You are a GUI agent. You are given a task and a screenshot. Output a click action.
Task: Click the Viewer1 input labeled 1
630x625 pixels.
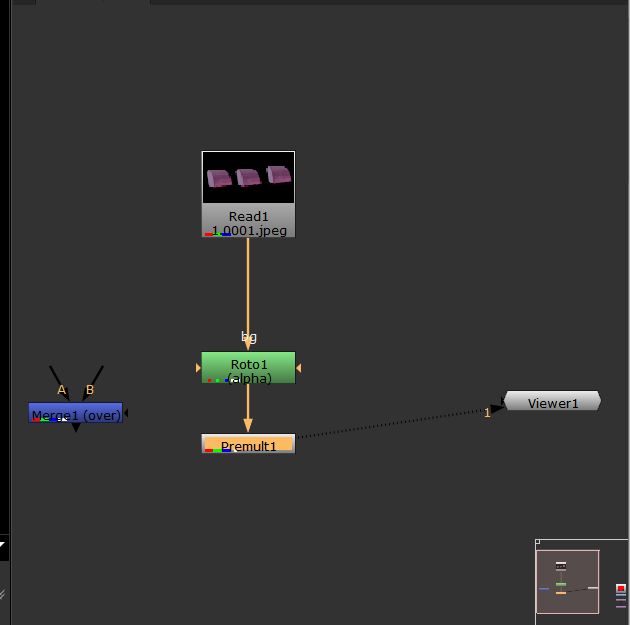tap(487, 413)
